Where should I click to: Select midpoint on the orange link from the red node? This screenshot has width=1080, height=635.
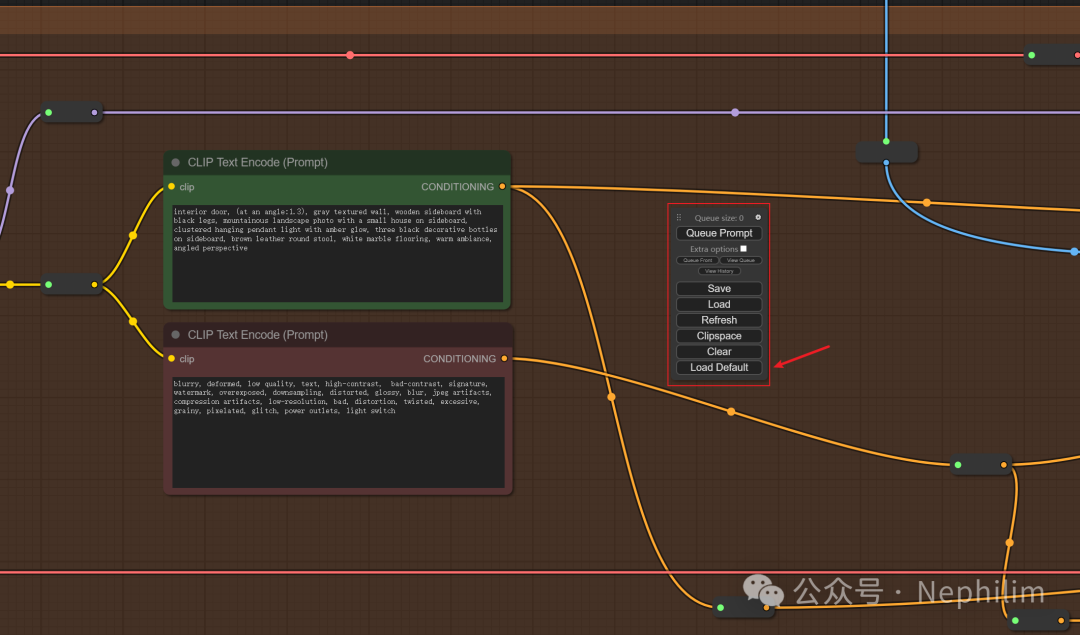tap(731, 412)
